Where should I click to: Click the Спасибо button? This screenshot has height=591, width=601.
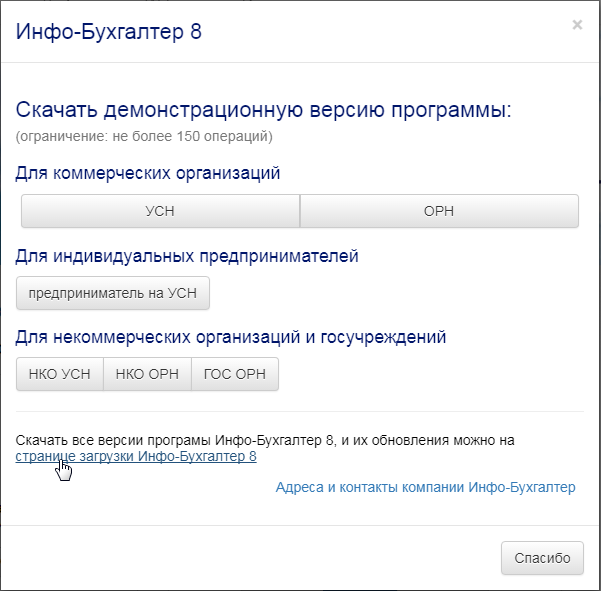542,558
